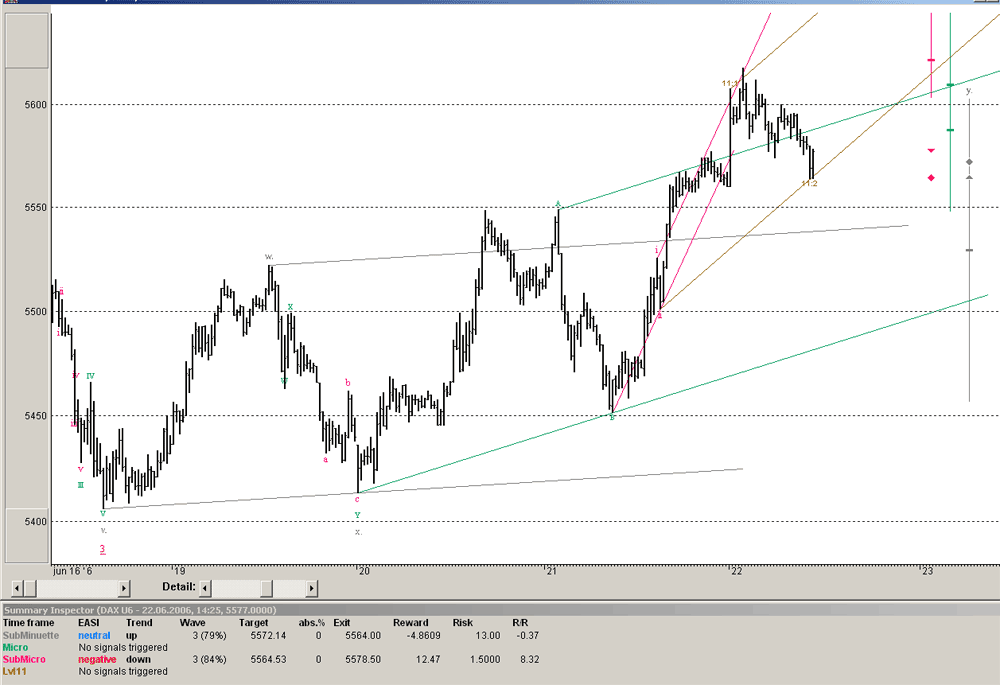Click the pink diamond signal marker
Viewport: 1000px width, 685px height.
pyautogui.click(x=931, y=178)
